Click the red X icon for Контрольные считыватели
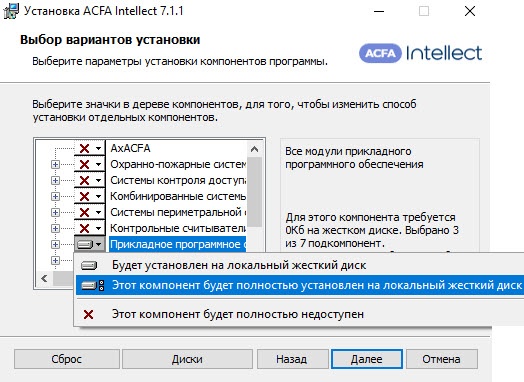Screen dimensions: 524x382 coord(85,228)
